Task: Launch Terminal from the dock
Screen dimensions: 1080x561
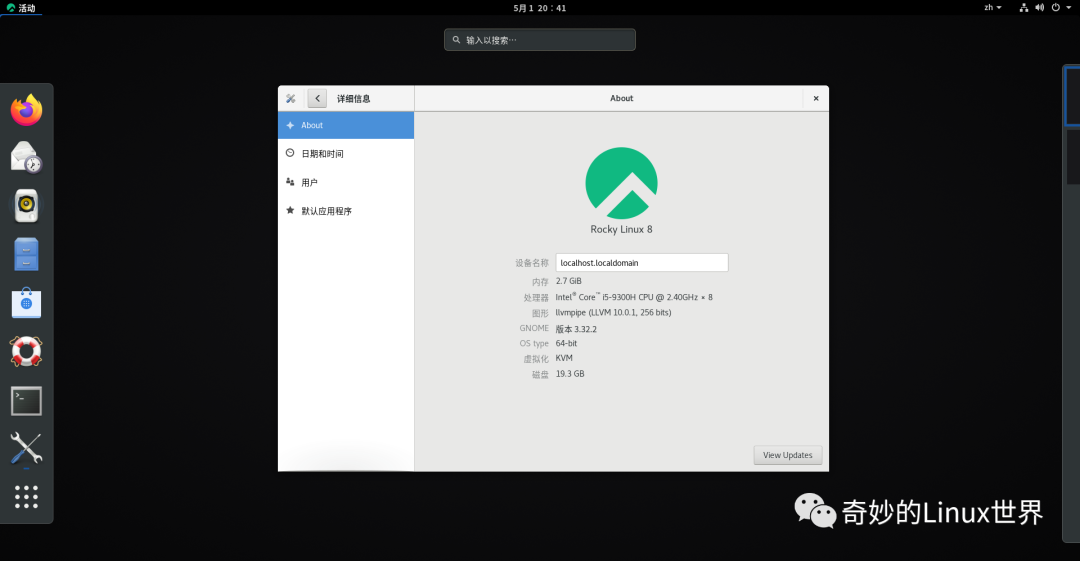Action: [x=26, y=400]
